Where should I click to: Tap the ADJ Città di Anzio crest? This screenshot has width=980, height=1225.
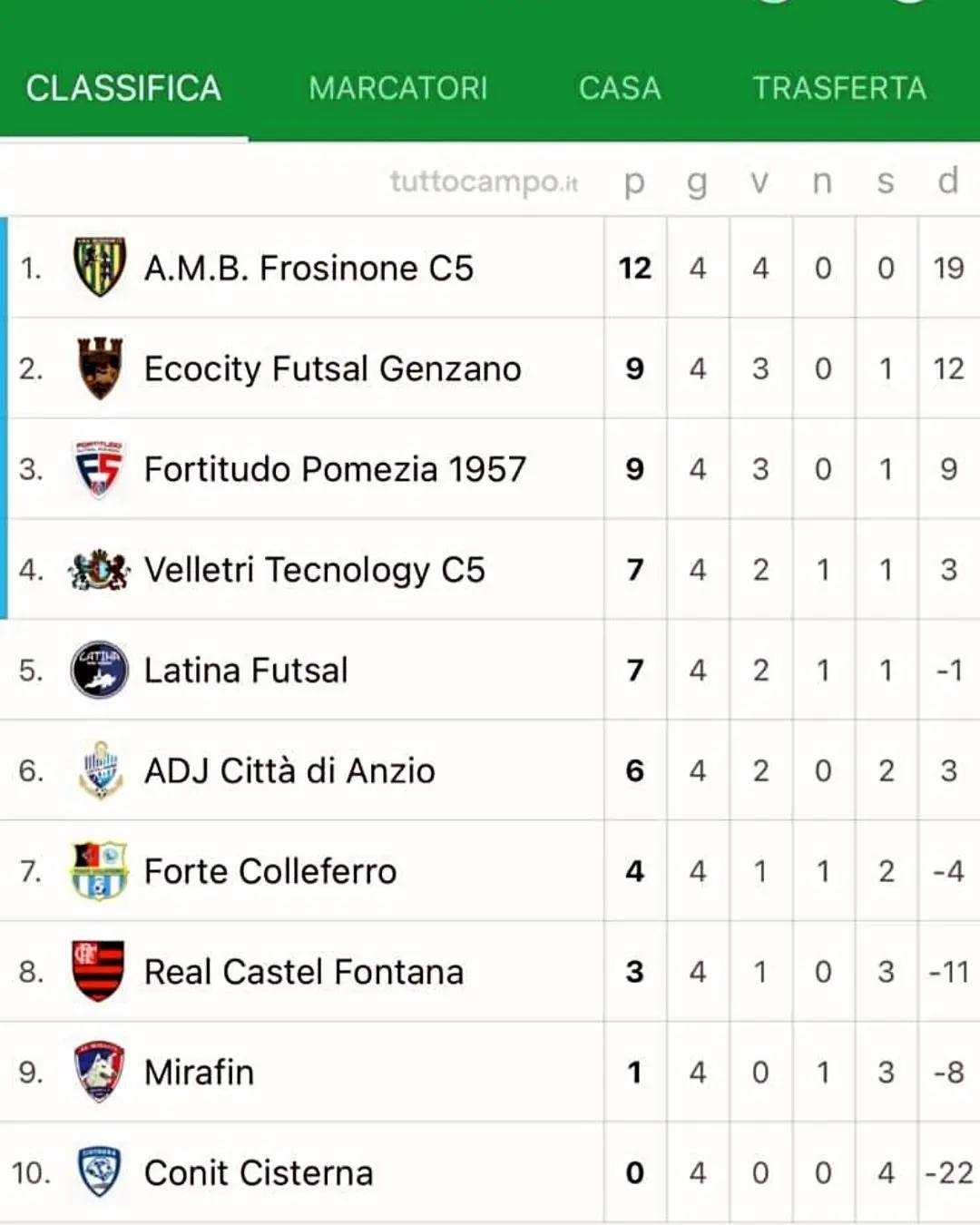(99, 770)
